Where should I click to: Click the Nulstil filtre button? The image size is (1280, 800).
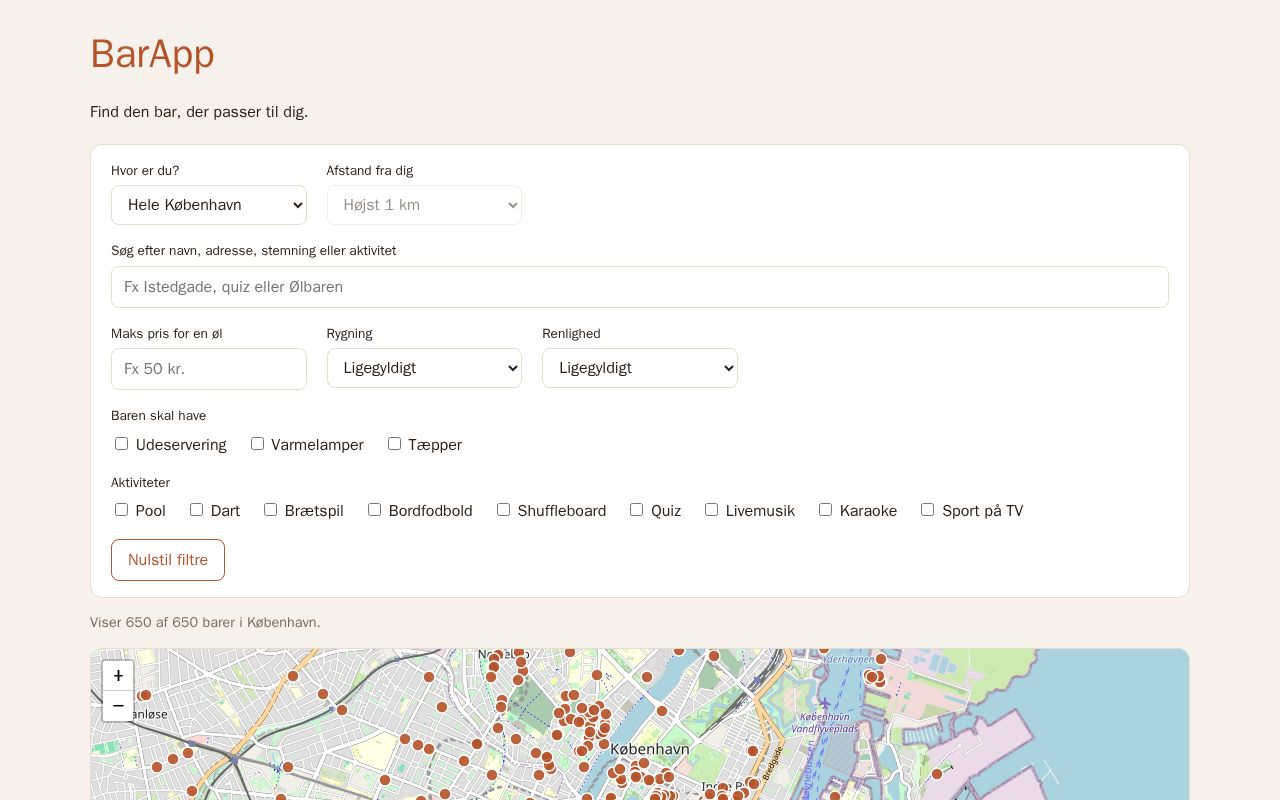pyautogui.click(x=168, y=560)
